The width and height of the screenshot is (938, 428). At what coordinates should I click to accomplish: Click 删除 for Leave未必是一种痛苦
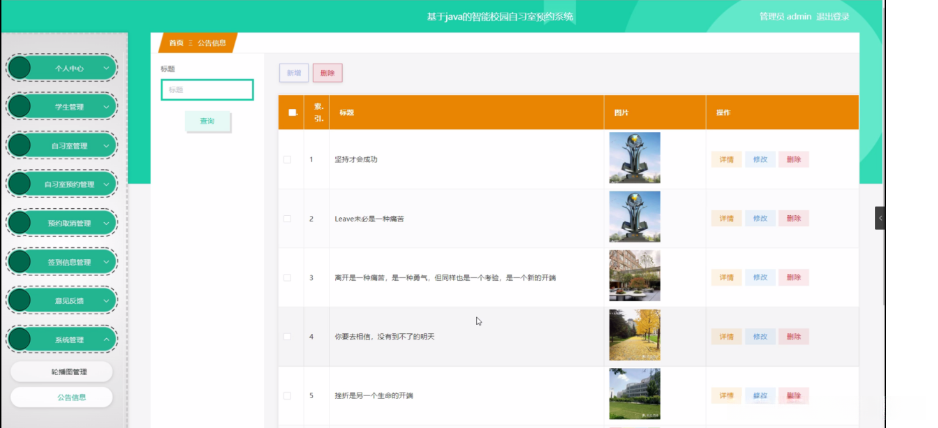click(x=794, y=218)
